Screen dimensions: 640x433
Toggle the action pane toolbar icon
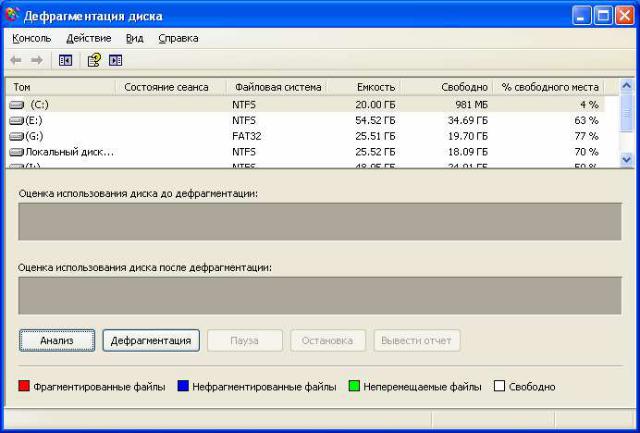116,60
